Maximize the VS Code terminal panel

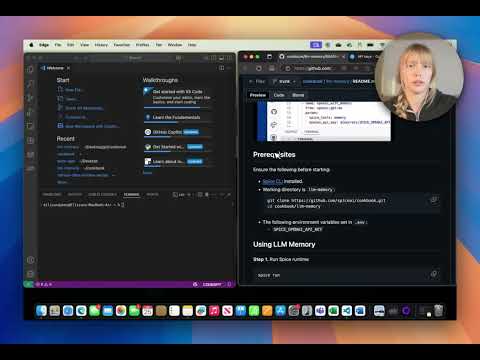point(221,195)
